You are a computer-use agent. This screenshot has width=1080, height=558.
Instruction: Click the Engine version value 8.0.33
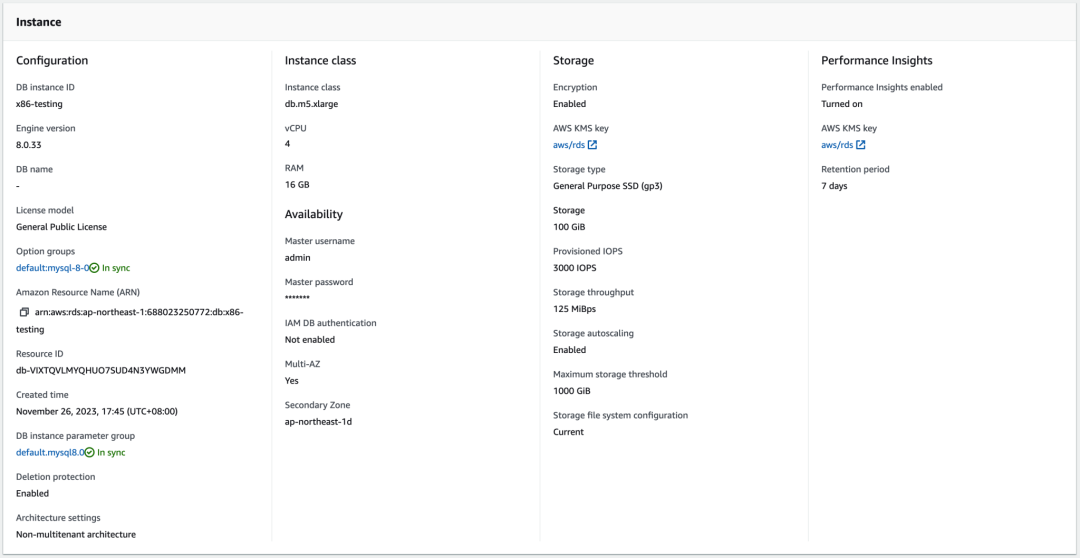(31, 145)
